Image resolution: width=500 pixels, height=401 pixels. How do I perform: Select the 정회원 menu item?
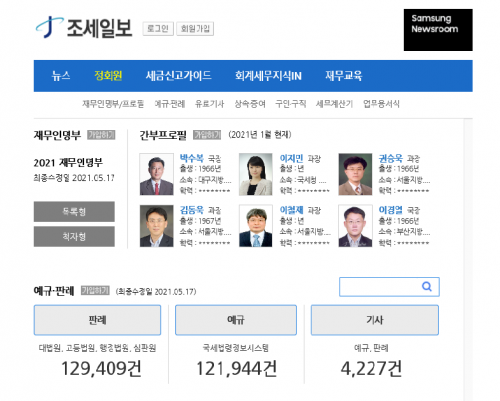coord(108,76)
